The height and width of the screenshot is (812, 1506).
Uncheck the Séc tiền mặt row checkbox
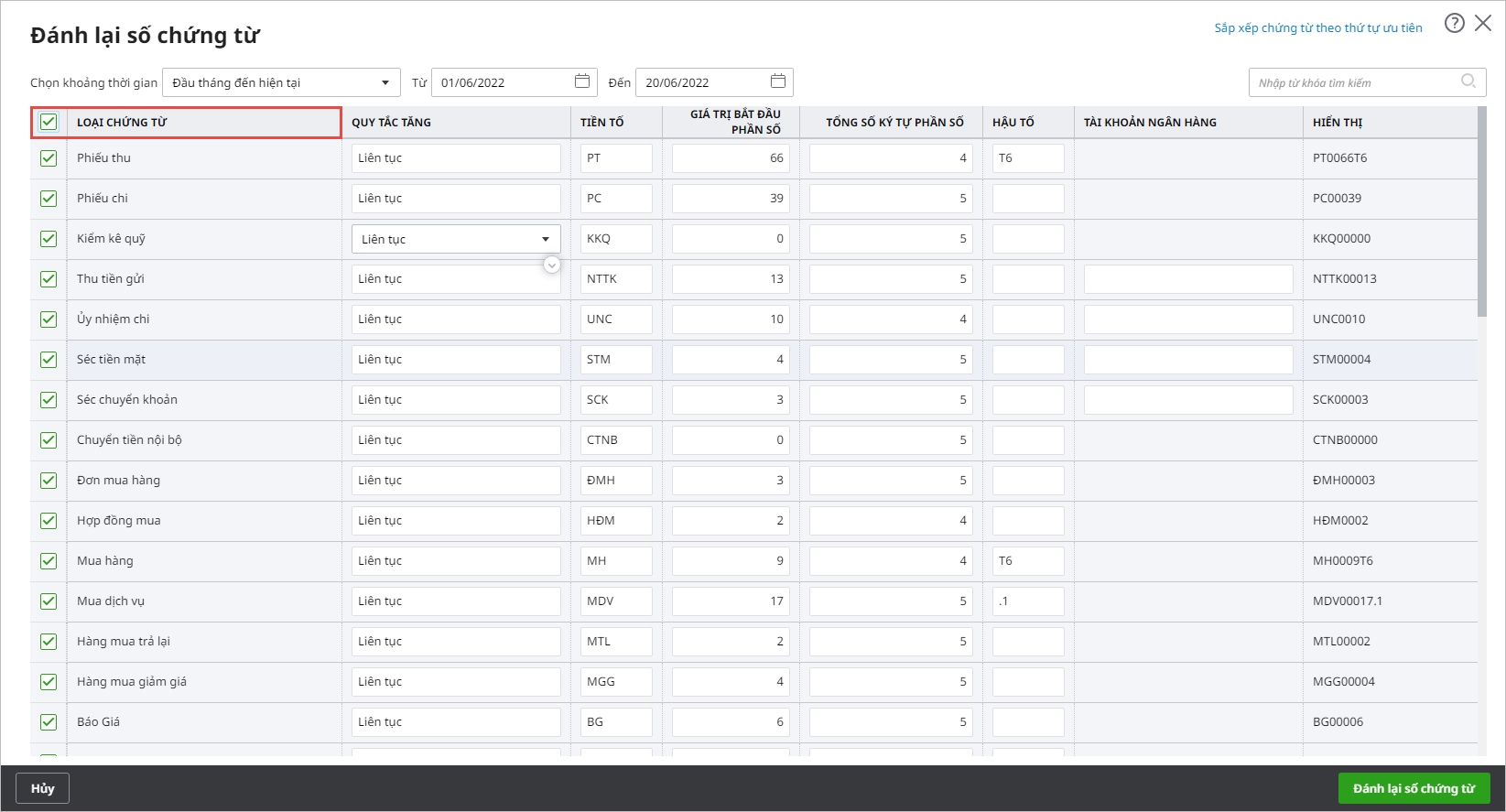[x=49, y=360]
